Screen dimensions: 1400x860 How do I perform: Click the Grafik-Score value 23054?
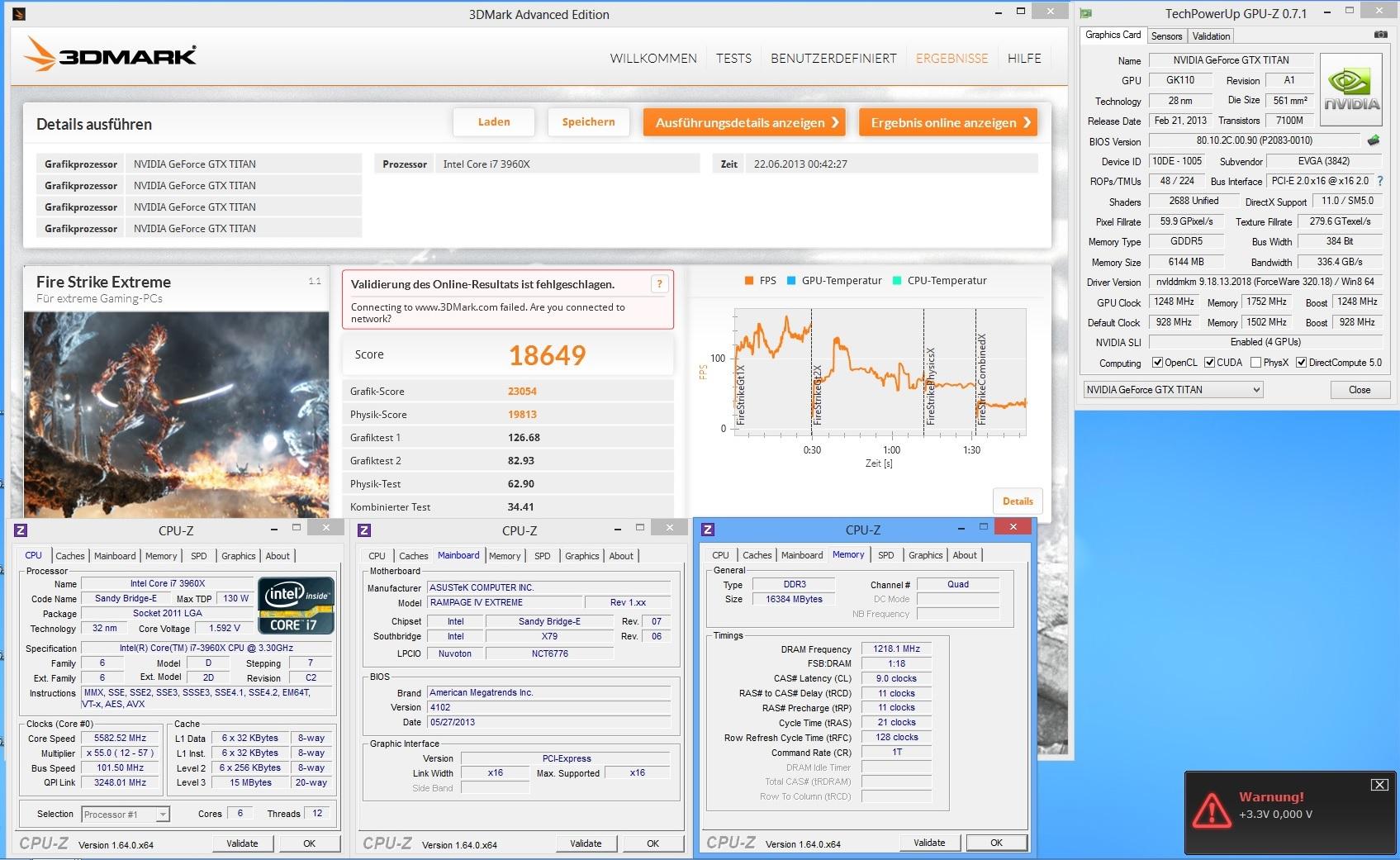[522, 392]
